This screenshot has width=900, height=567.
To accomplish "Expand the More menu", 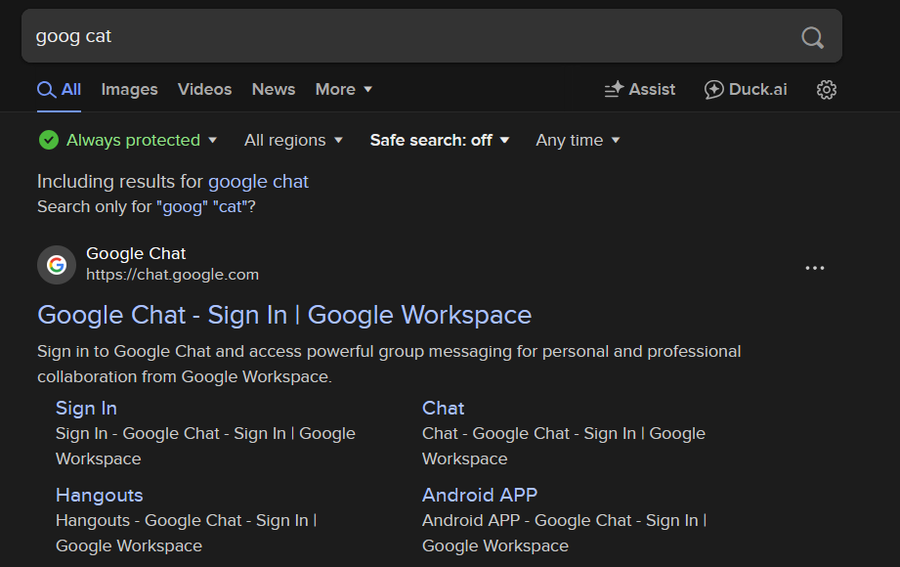I will (x=344, y=90).
